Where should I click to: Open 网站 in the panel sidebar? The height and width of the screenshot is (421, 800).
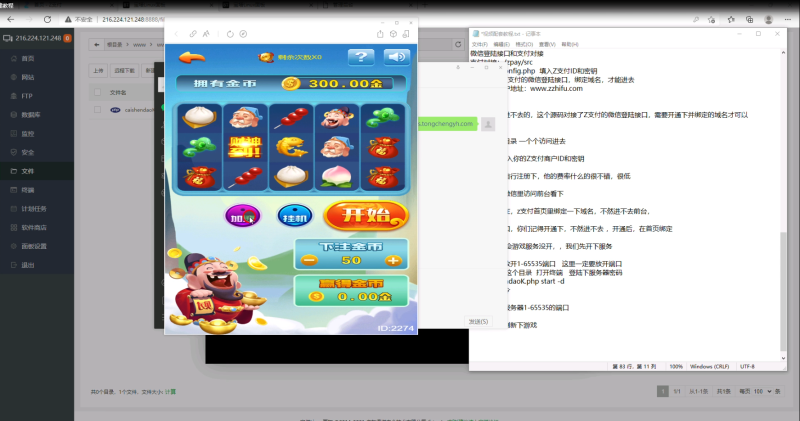click(28, 78)
